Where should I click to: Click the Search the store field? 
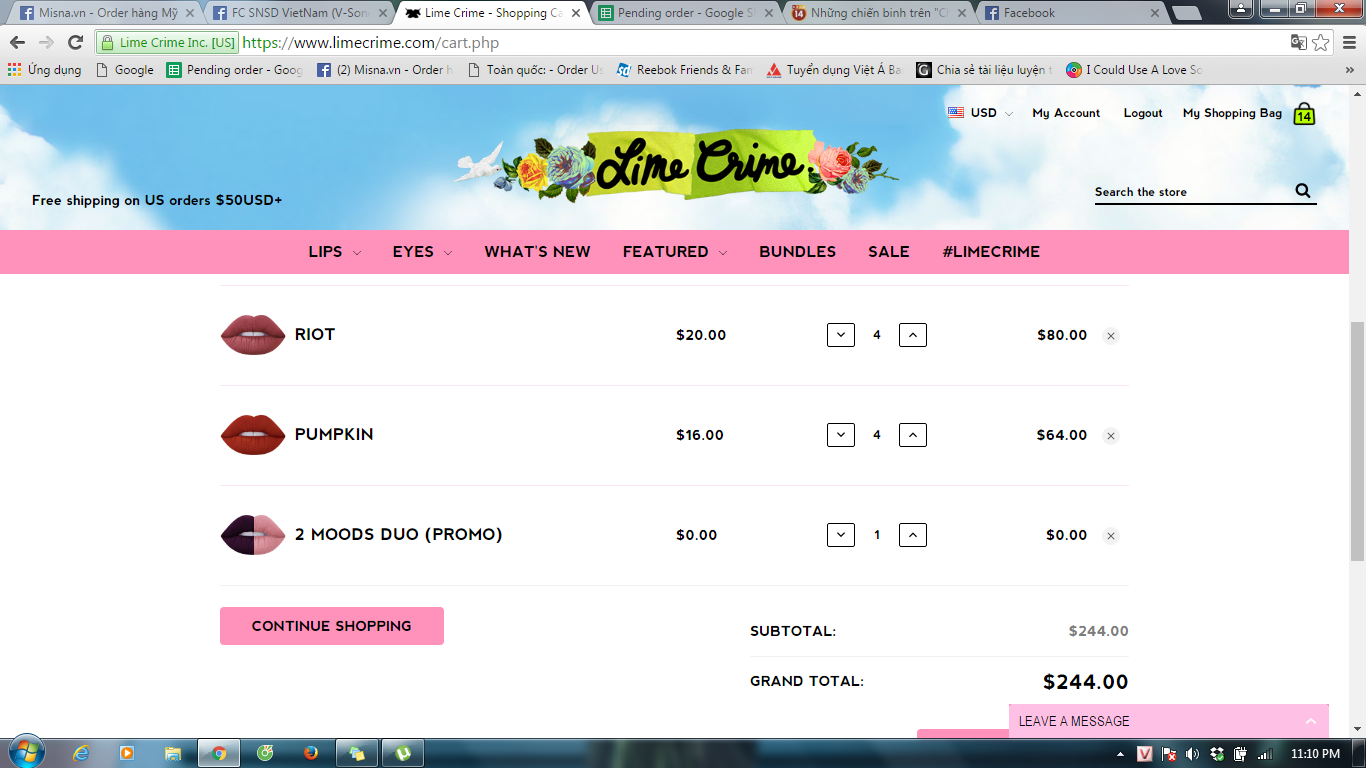point(1192,192)
